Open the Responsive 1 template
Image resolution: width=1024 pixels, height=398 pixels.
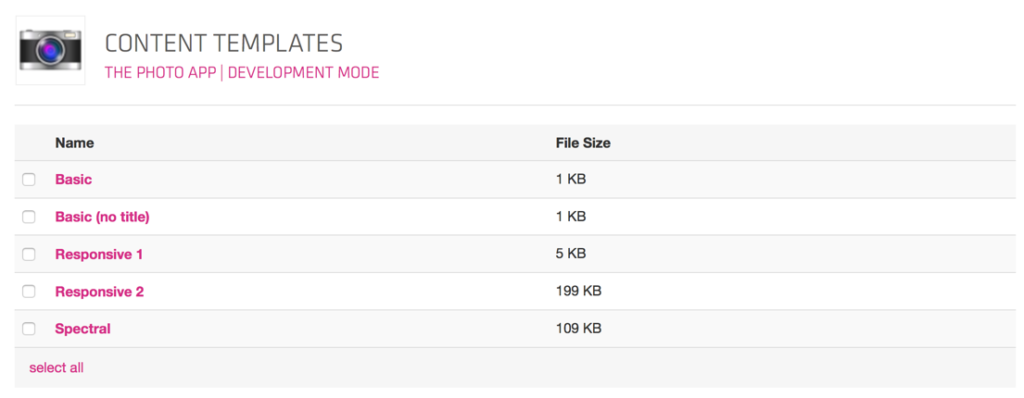99,254
